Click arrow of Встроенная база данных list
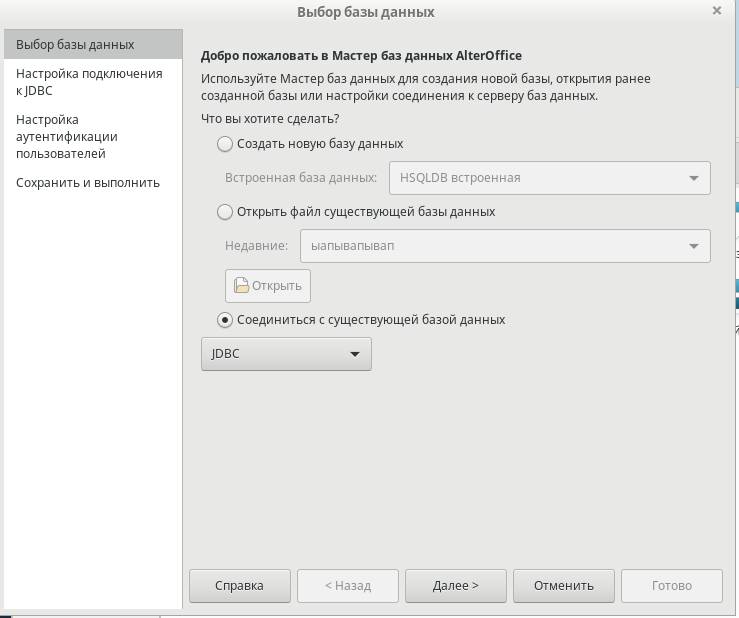This screenshot has width=739, height=618. [694, 178]
